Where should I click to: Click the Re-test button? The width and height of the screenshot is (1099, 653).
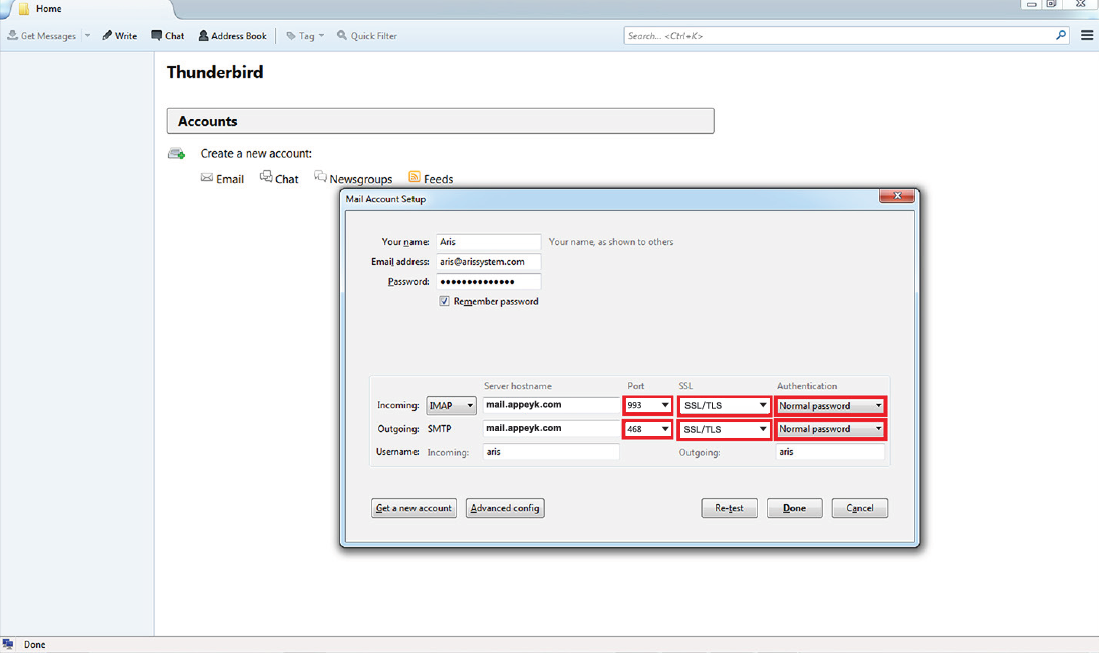tap(730, 508)
